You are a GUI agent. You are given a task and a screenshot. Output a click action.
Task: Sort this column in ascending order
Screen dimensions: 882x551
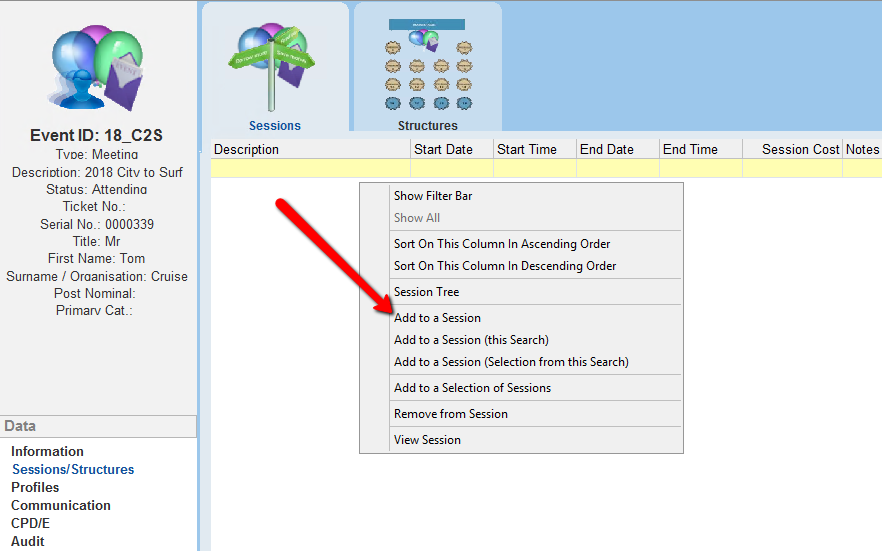coord(502,244)
